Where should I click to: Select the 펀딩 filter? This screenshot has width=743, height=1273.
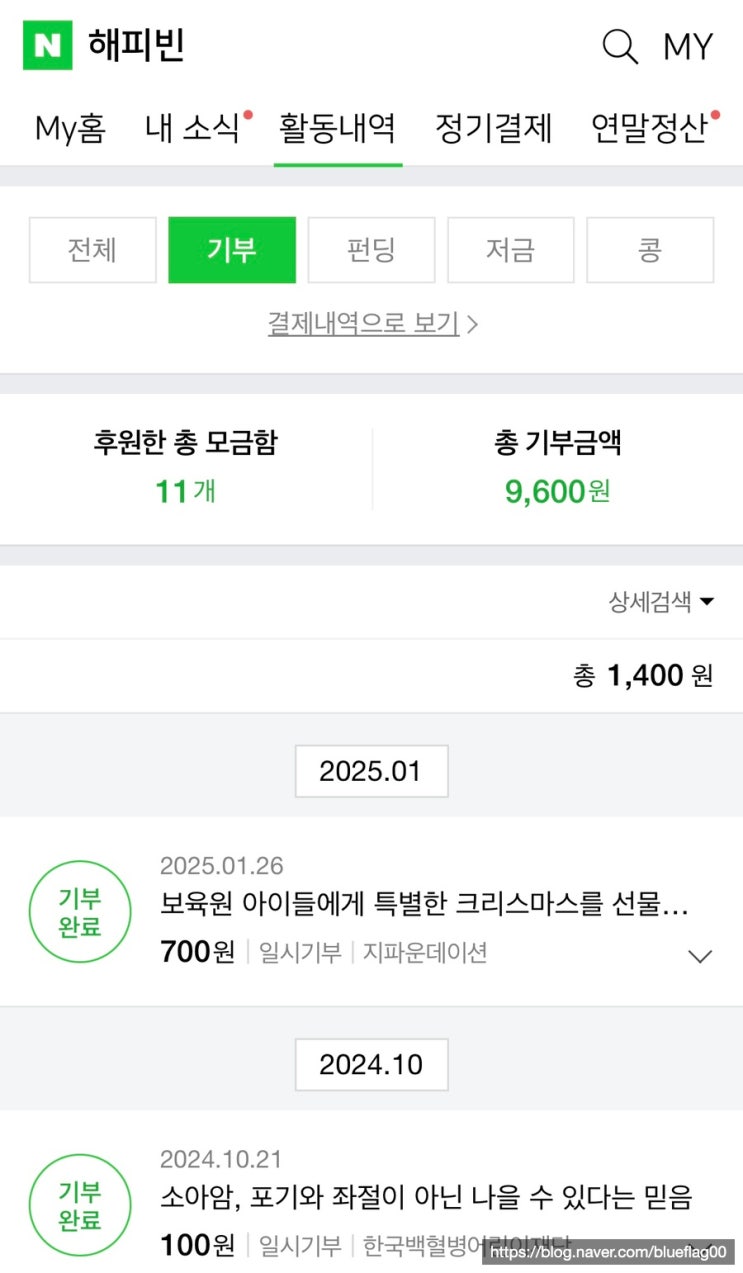371,250
